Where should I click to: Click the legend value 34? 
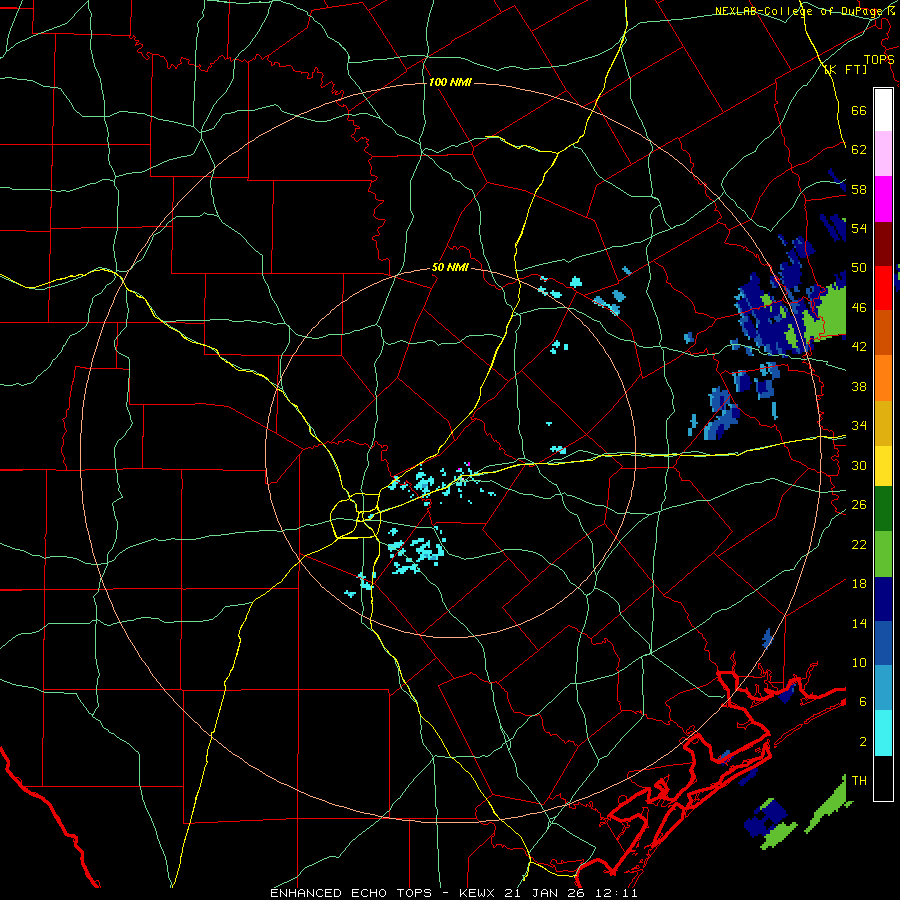tap(859, 426)
